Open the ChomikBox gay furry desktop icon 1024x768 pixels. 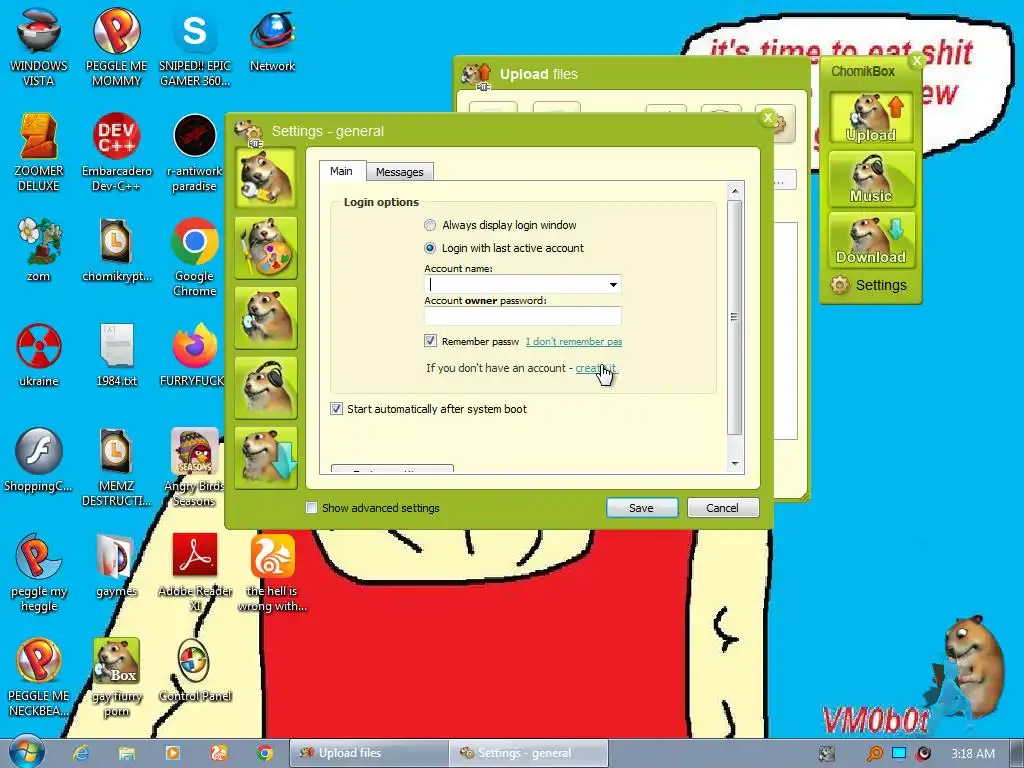(x=116, y=678)
